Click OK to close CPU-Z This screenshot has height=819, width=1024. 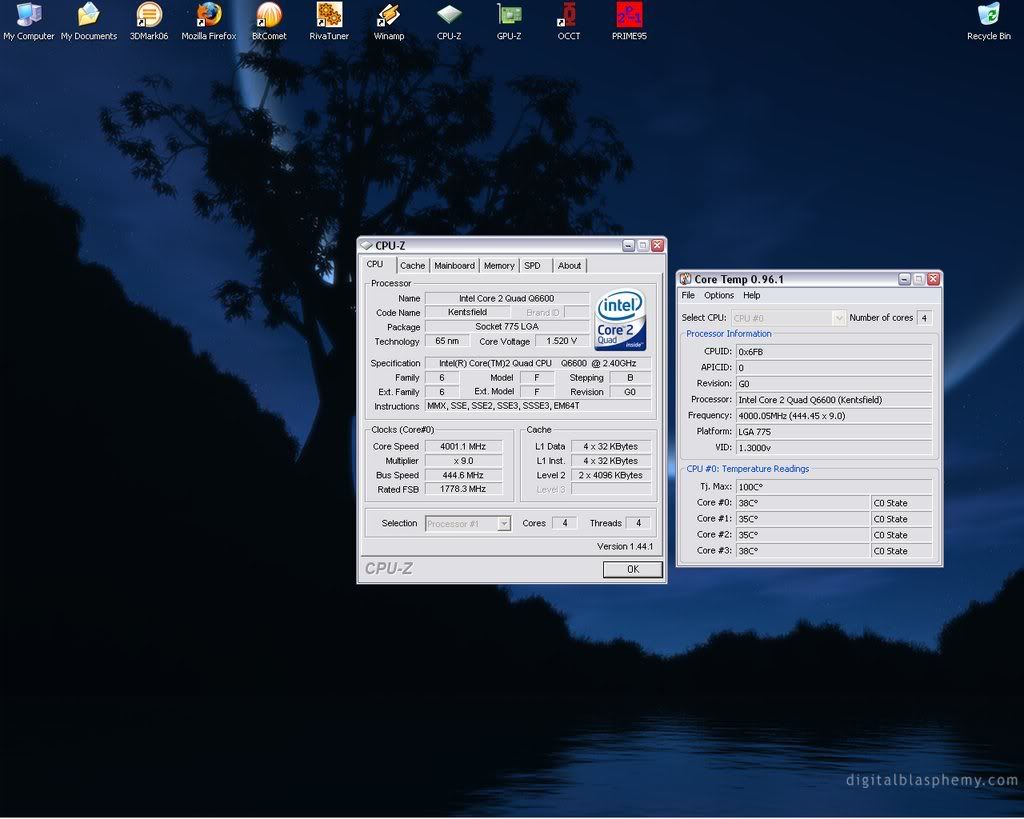click(633, 568)
